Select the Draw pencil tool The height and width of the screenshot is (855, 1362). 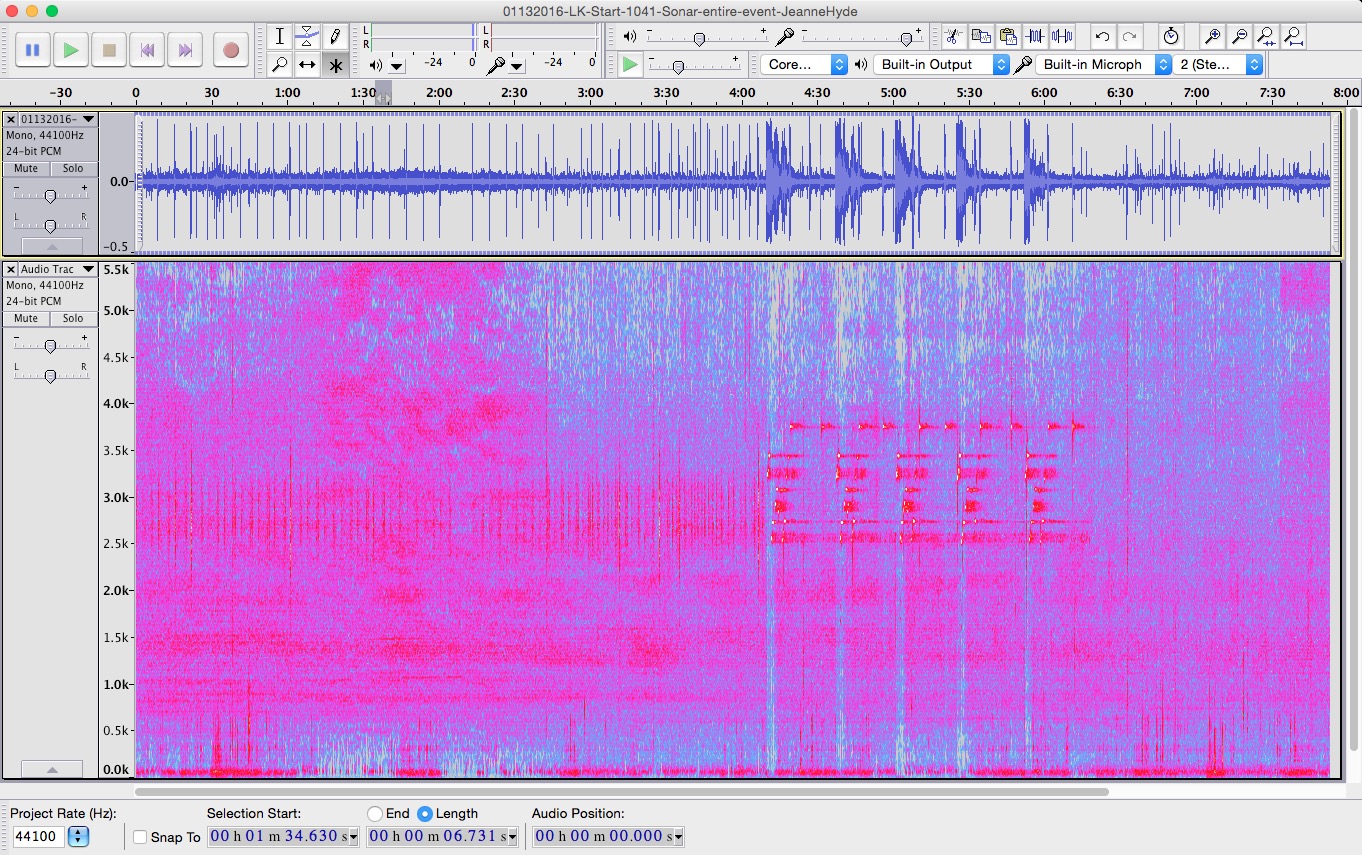(x=335, y=37)
